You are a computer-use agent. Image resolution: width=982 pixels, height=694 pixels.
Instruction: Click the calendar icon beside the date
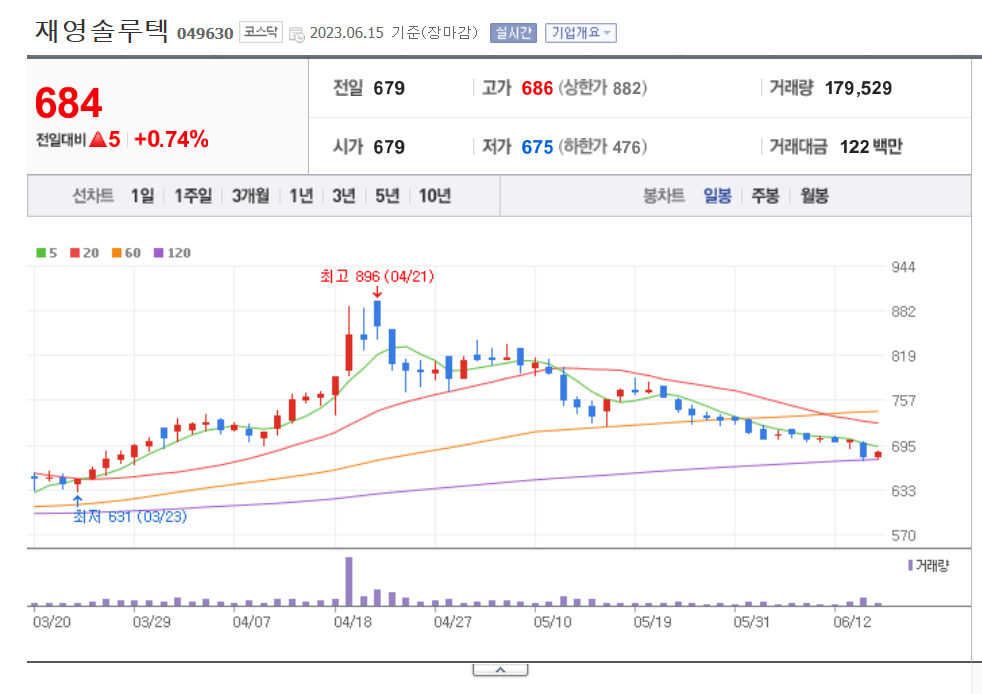pyautogui.click(x=297, y=34)
